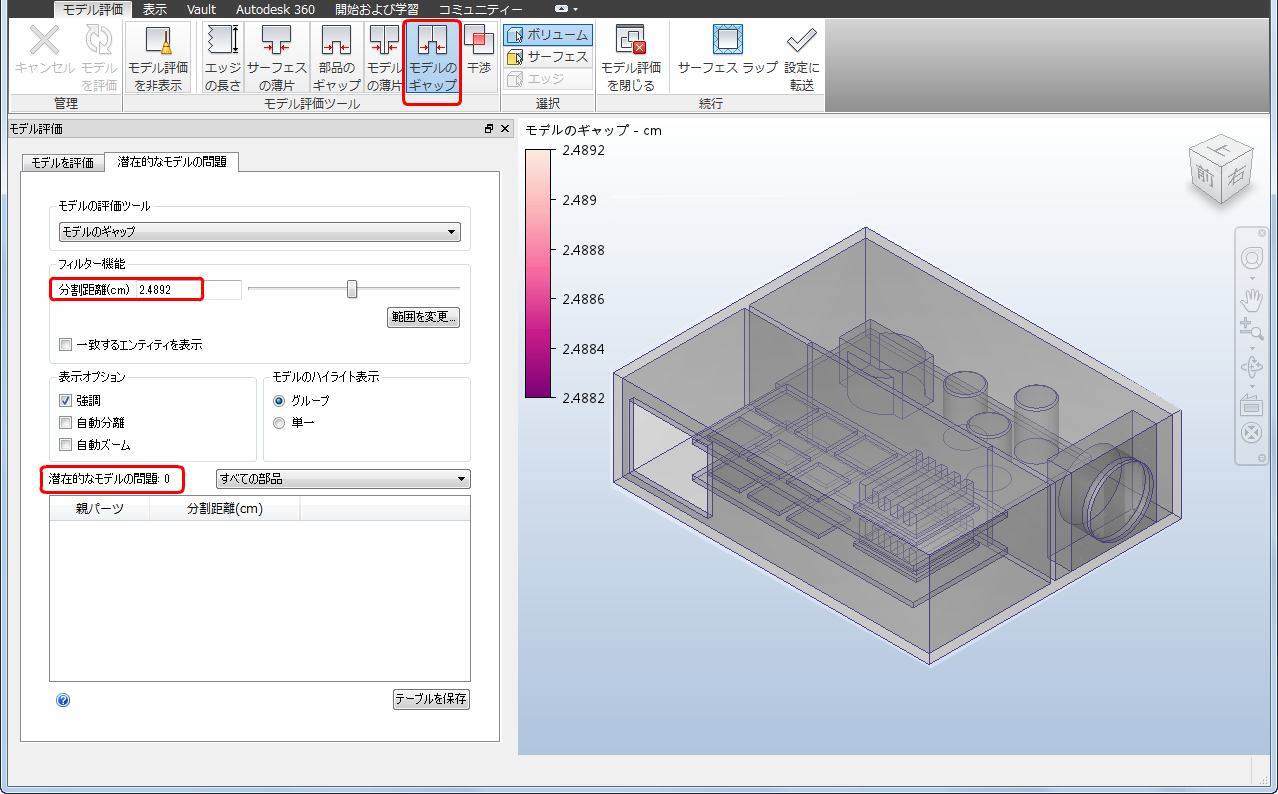Select the エッジの長さ tool
The width and height of the screenshot is (1278, 794).
[x=222, y=57]
